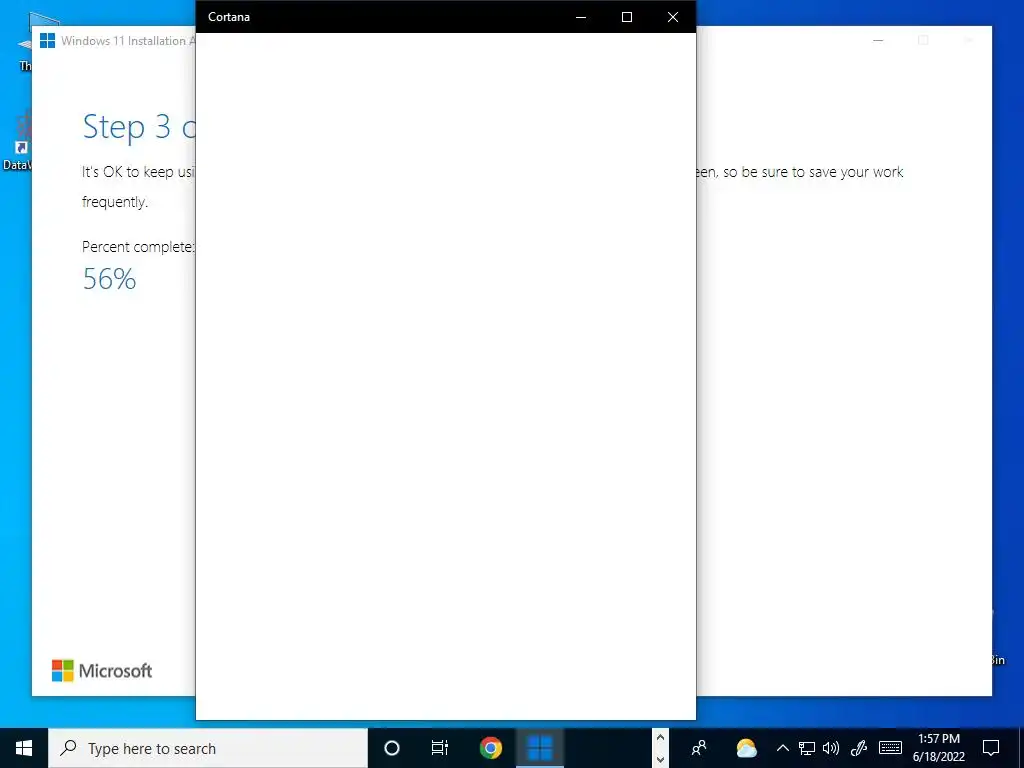Show hidden system tray icons
This screenshot has width=1024, height=768.
click(782, 748)
